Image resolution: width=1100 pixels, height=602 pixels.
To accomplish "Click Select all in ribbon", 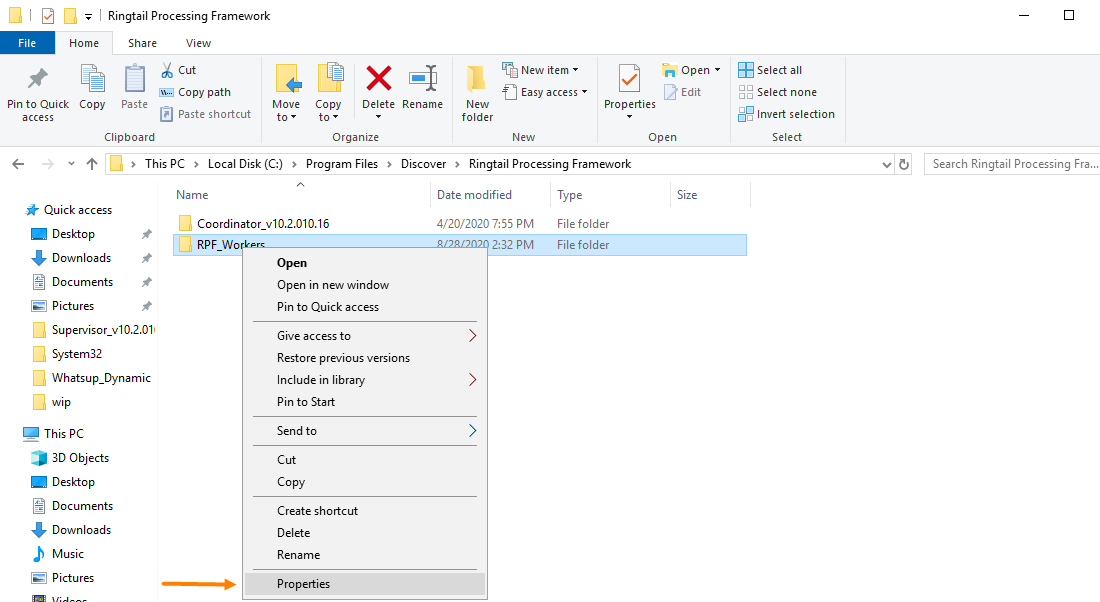I will 770,70.
